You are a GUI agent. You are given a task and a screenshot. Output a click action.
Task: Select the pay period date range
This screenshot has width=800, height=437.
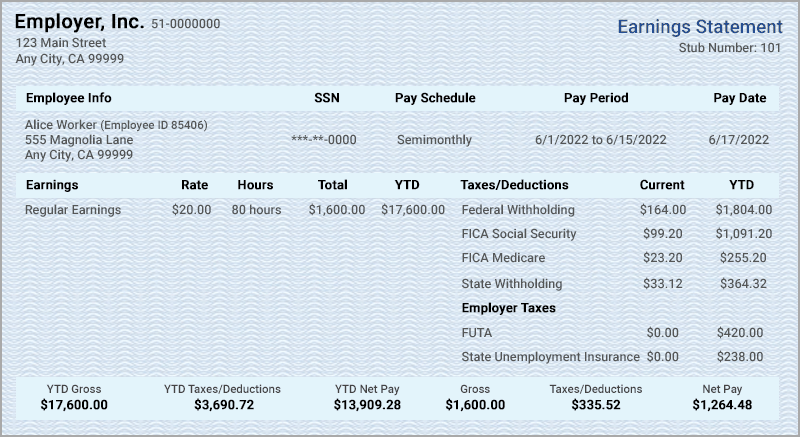point(600,140)
